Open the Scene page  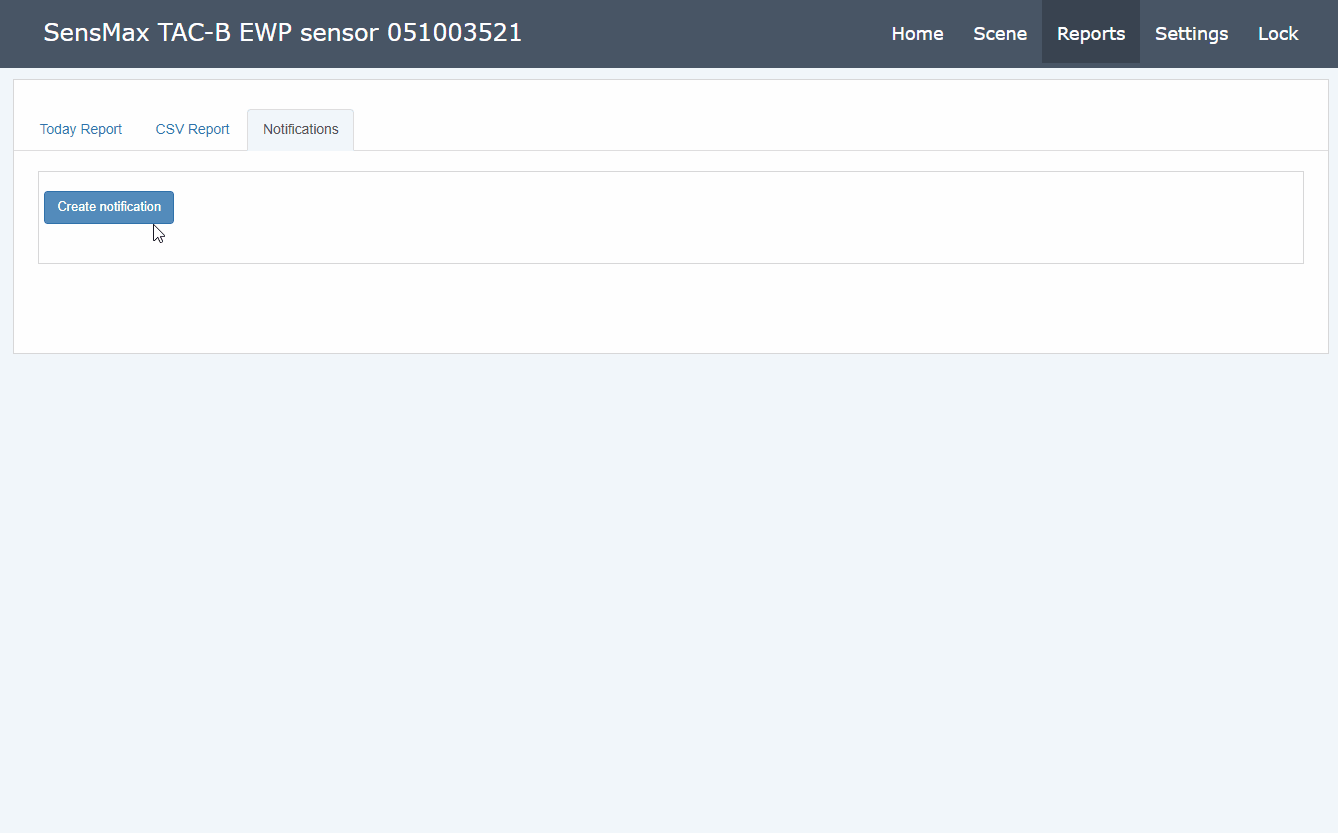coord(1000,33)
